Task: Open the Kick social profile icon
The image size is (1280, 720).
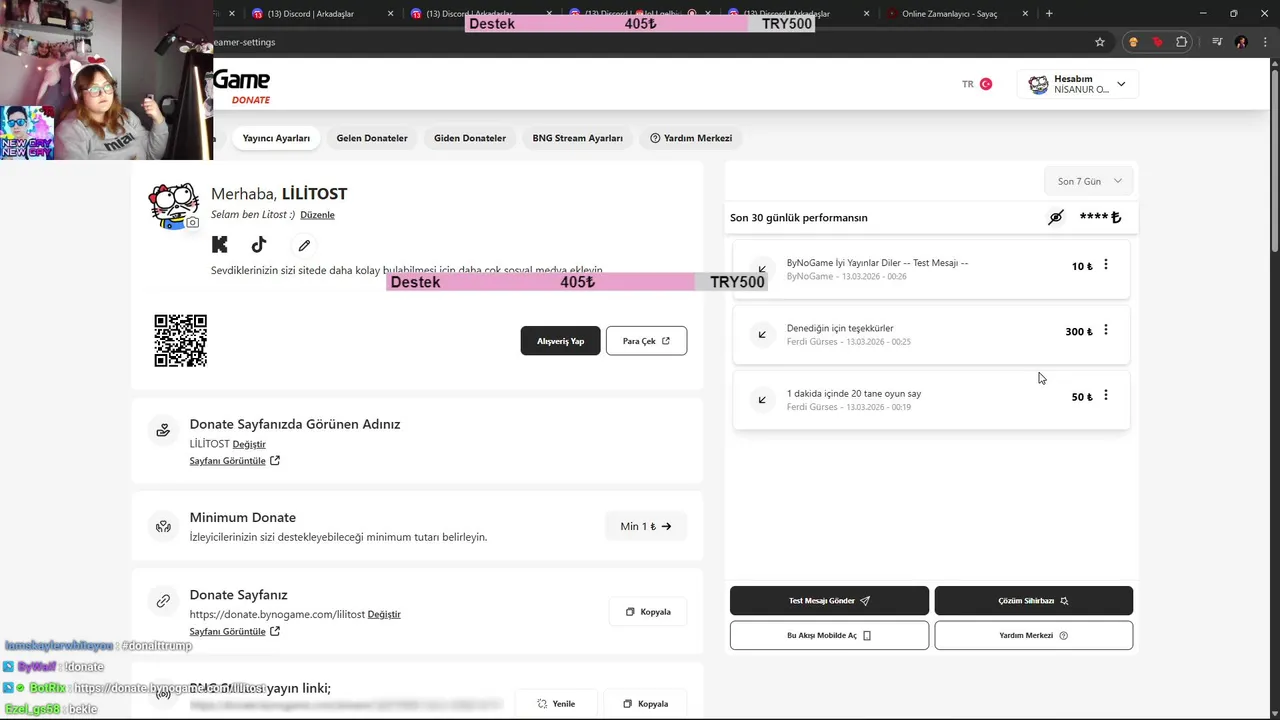Action: pyautogui.click(x=220, y=244)
